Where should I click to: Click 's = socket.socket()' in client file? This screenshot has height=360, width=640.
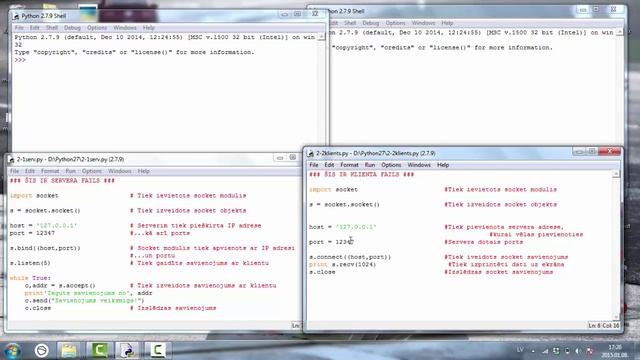(344, 204)
